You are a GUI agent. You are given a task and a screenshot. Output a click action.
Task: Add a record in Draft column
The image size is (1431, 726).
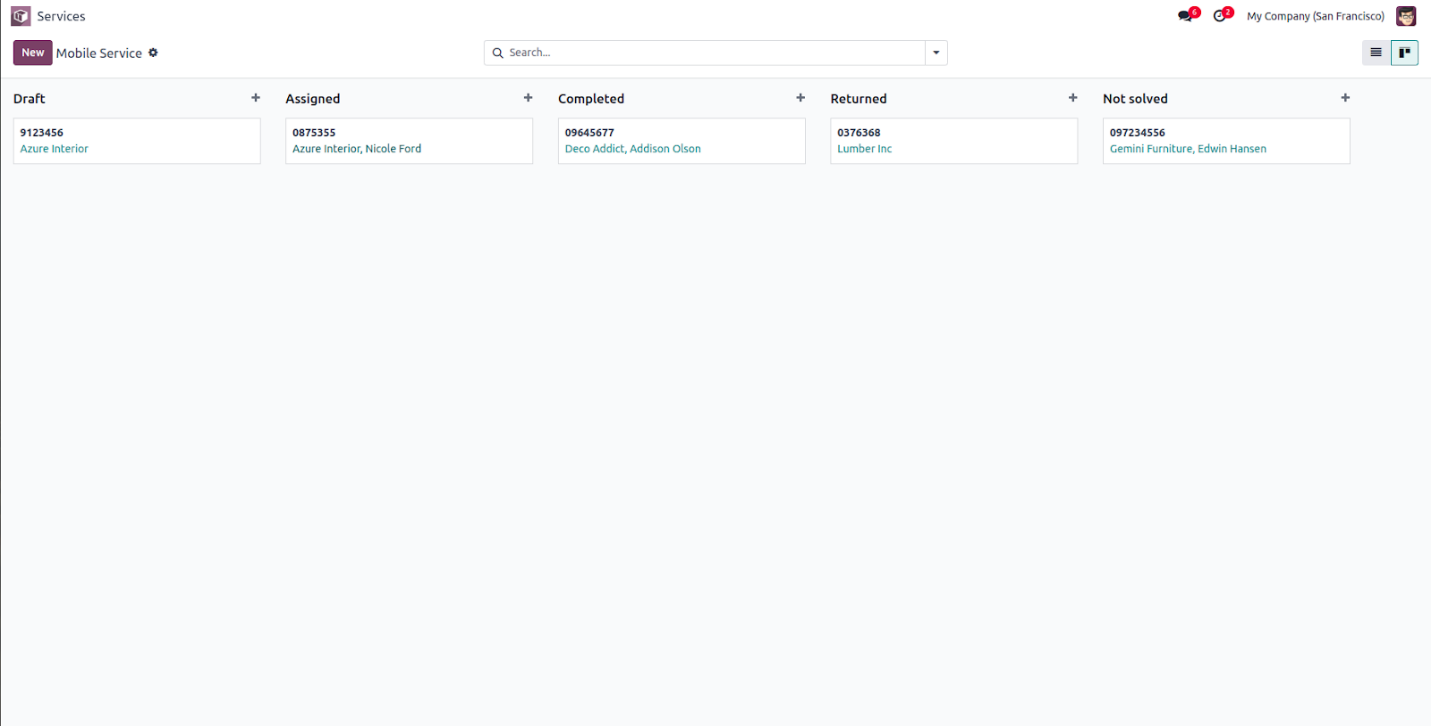(255, 98)
